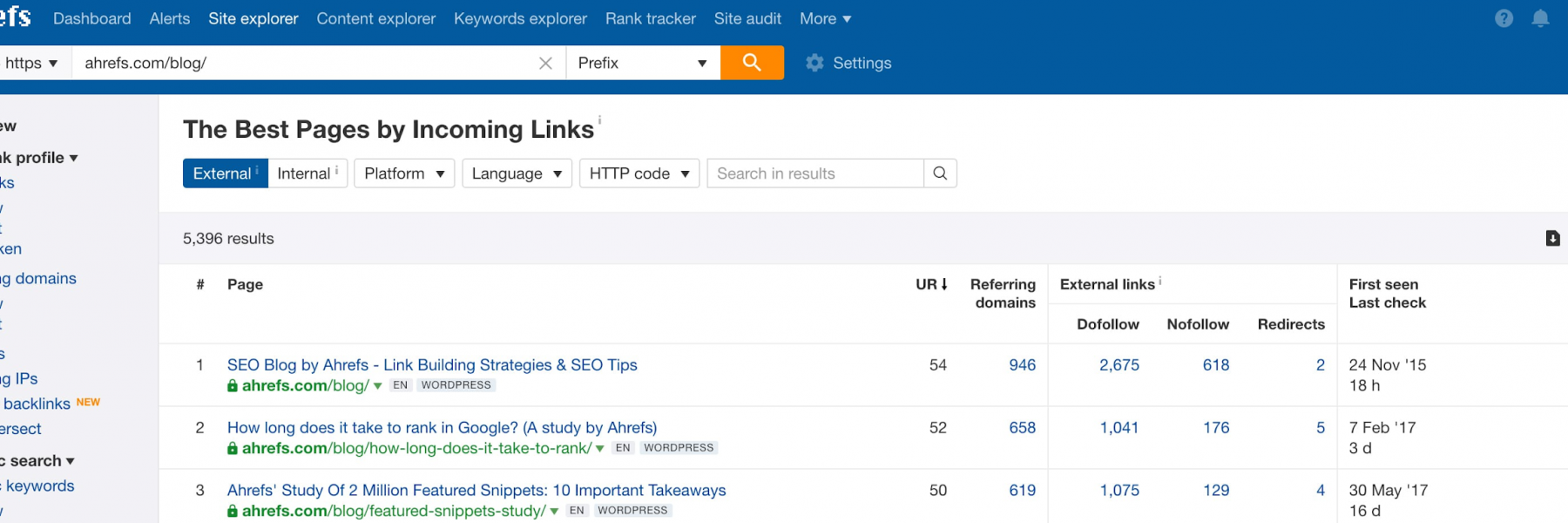The image size is (1568, 523).
Task: Sort by the UR column header
Action: pos(931,284)
